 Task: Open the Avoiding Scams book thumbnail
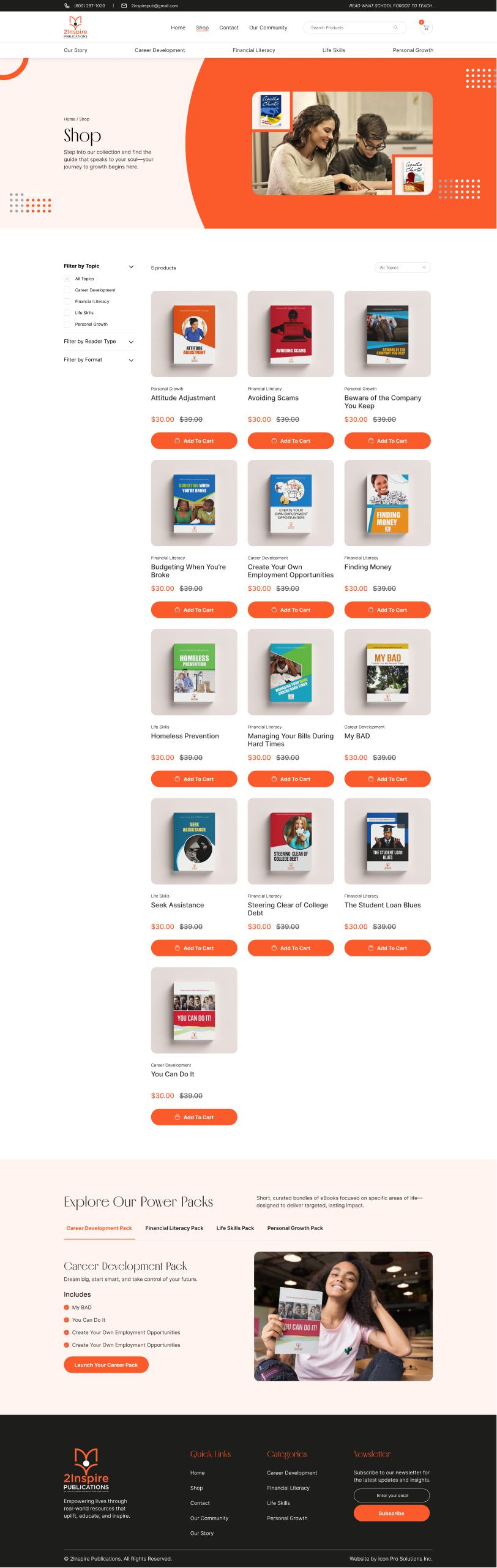[291, 334]
